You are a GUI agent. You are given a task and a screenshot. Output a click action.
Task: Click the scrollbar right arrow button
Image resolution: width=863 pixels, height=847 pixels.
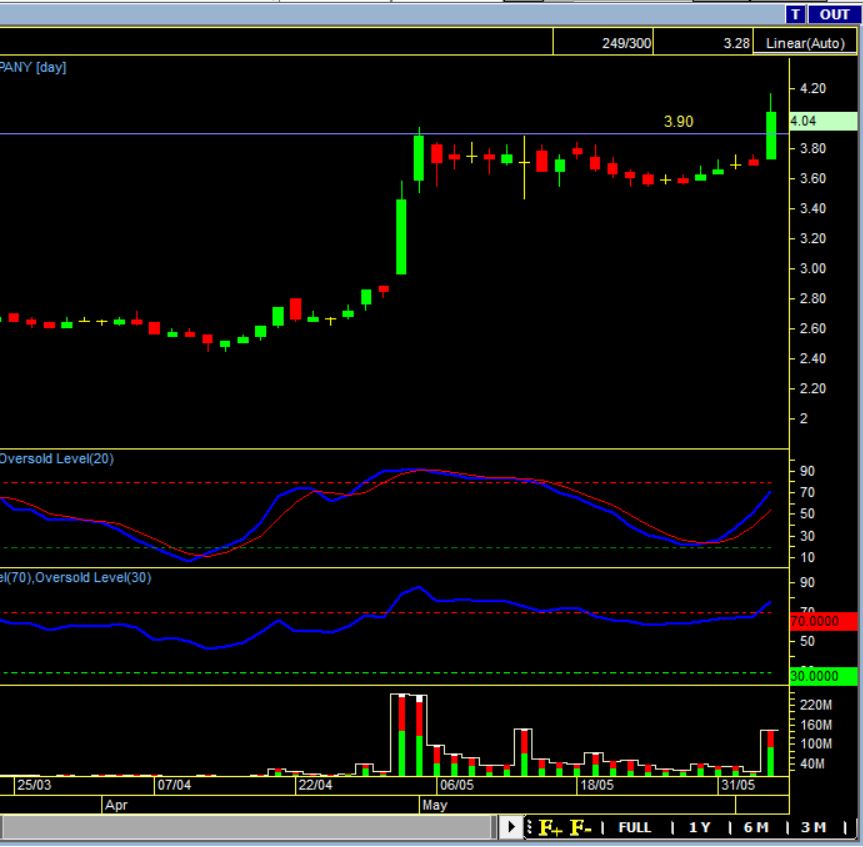point(510,827)
